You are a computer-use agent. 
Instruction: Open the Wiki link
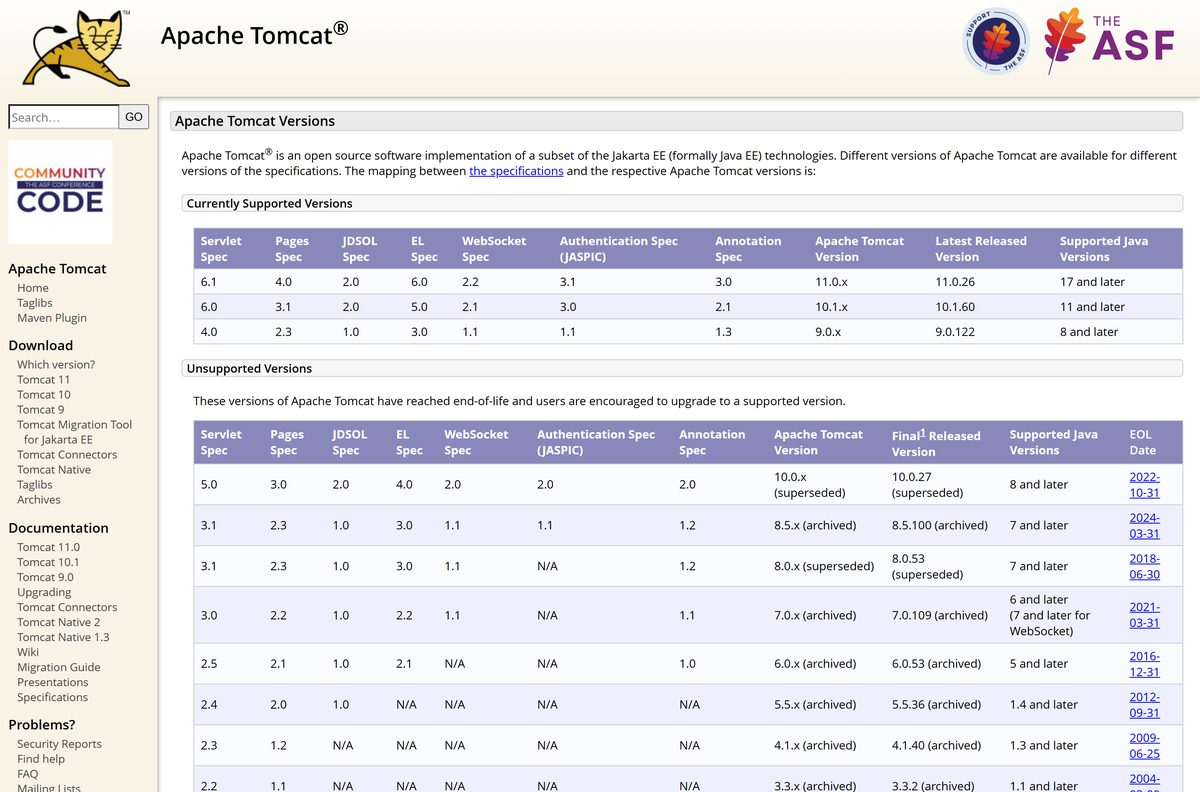(x=28, y=652)
